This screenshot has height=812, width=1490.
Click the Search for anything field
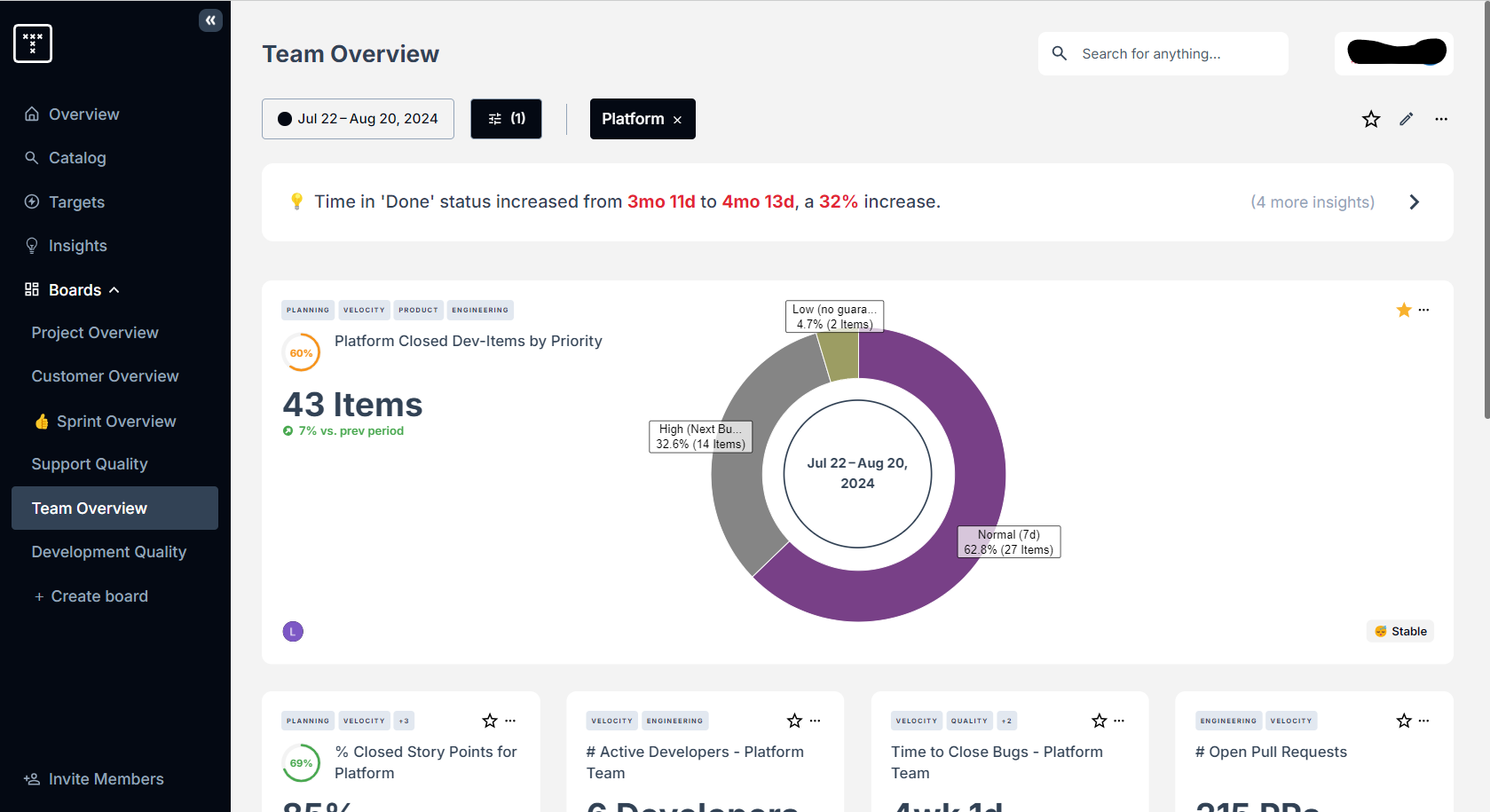coord(1163,53)
